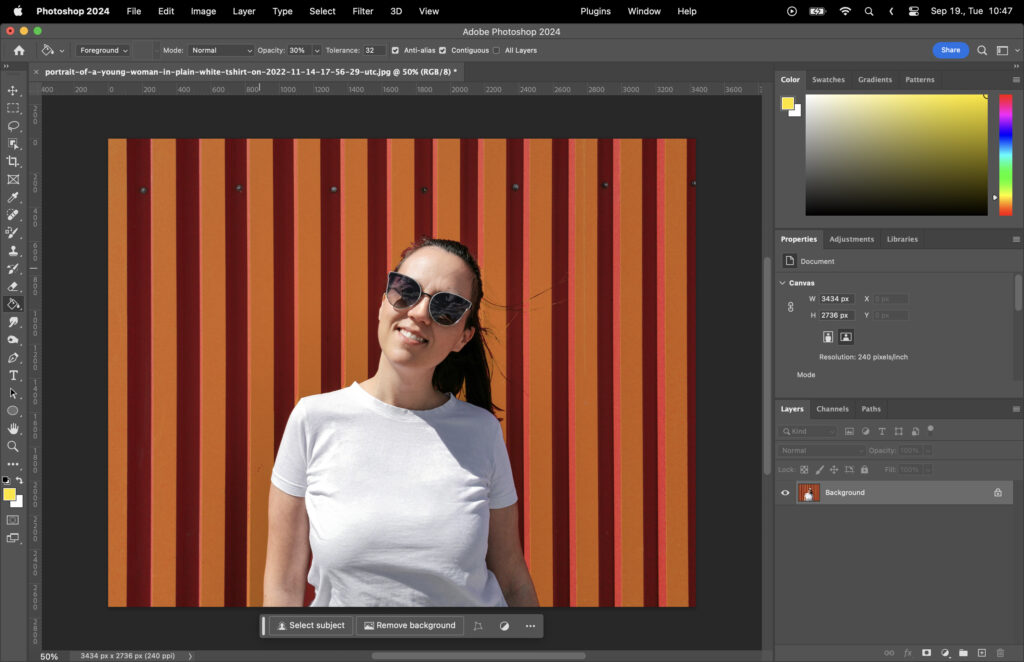1024x662 pixels.
Task: Create a new layer in the Layers panel
Action: tap(981, 652)
